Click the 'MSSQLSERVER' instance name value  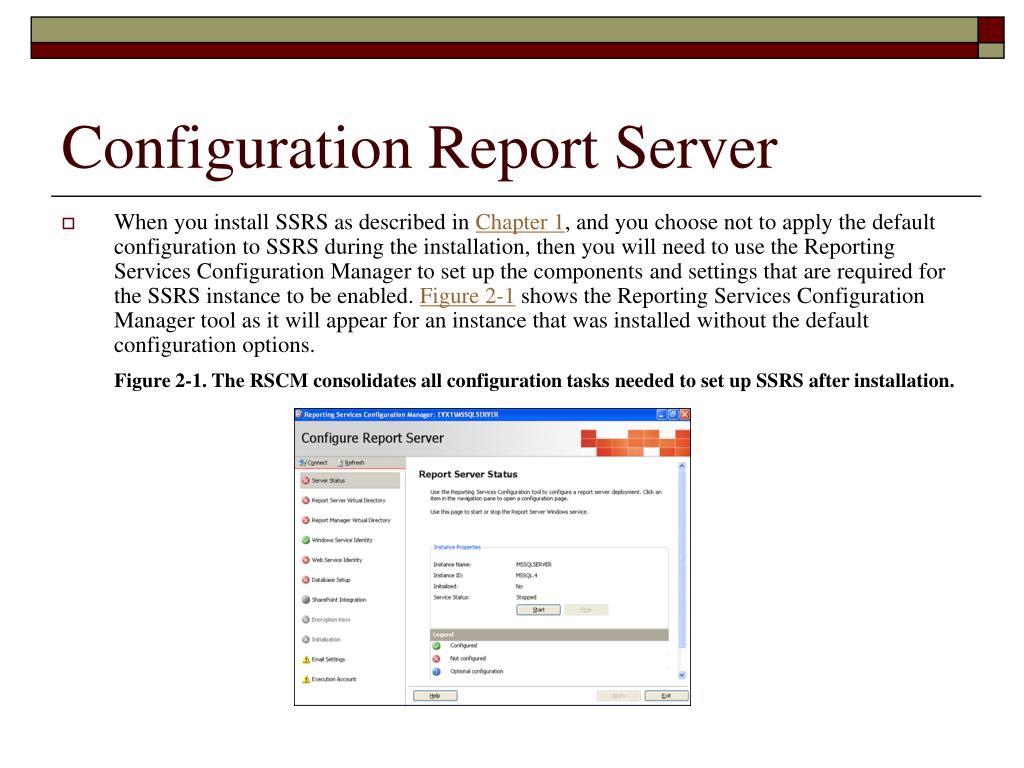click(x=534, y=564)
